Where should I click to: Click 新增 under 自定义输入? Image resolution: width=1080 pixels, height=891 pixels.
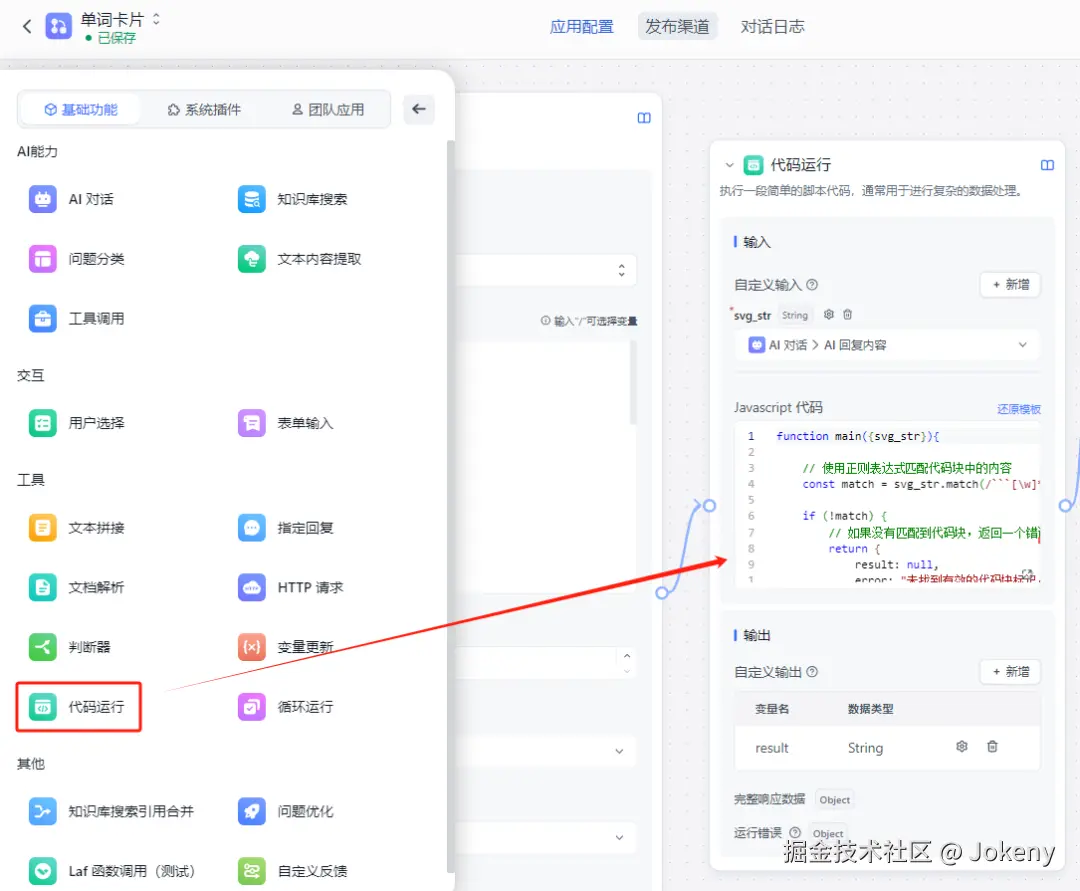coord(1010,284)
